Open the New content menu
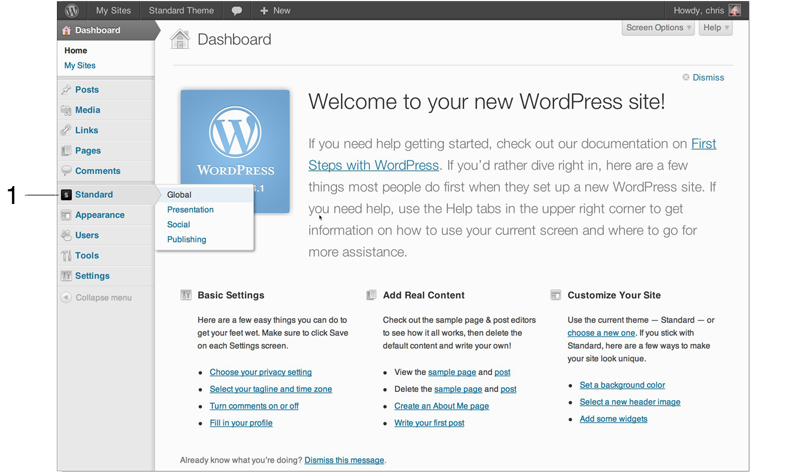Image resolution: width=800 pixels, height=472 pixels. coord(275,10)
